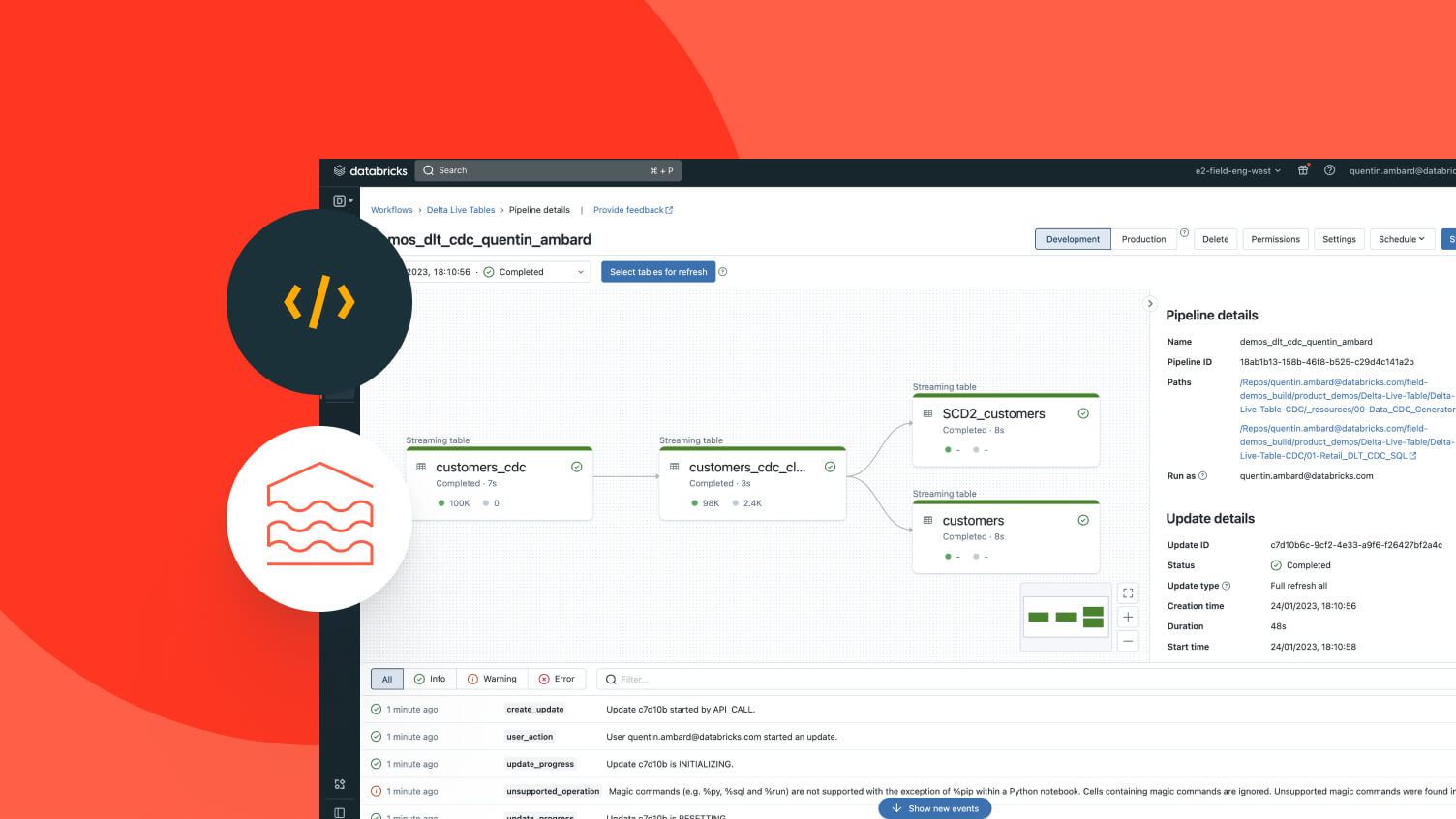
Task: Click the Show new events button
Action: coord(935,808)
